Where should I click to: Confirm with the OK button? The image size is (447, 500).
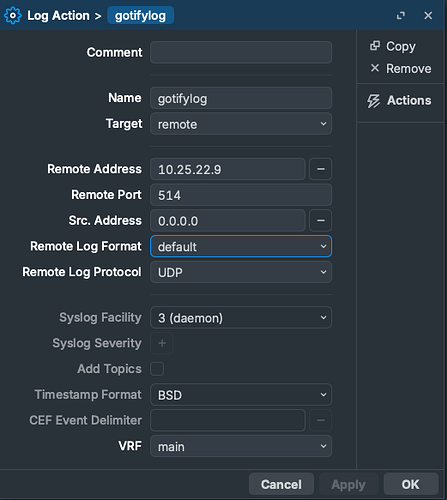[411, 484]
